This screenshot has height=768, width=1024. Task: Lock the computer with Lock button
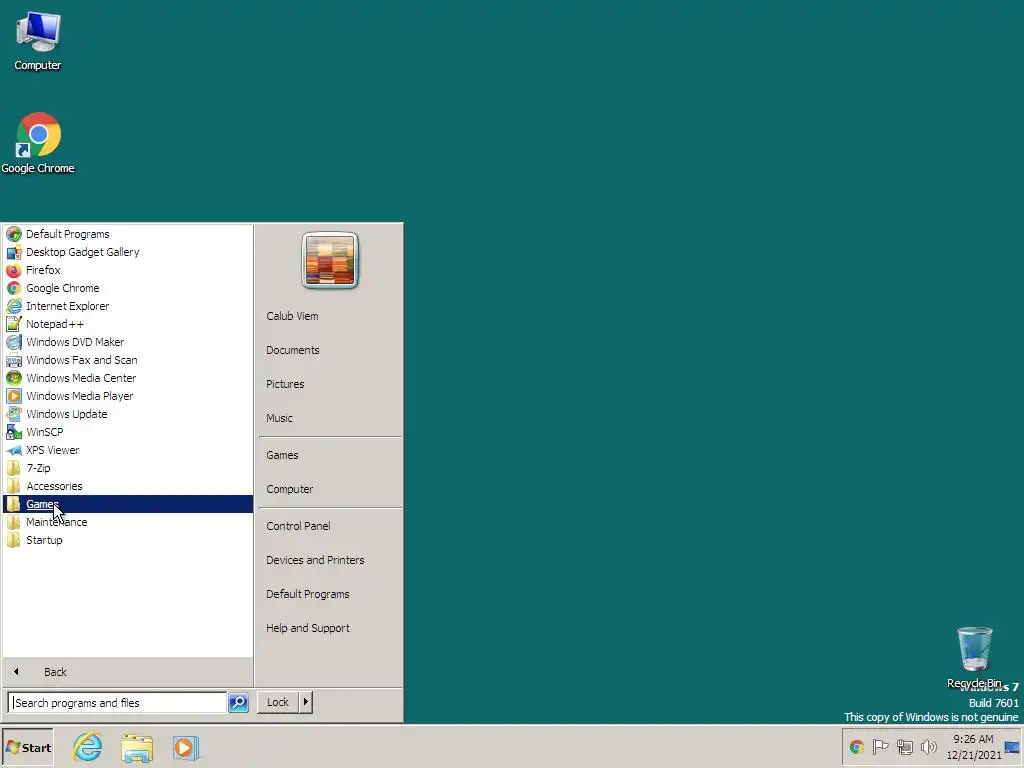(278, 702)
